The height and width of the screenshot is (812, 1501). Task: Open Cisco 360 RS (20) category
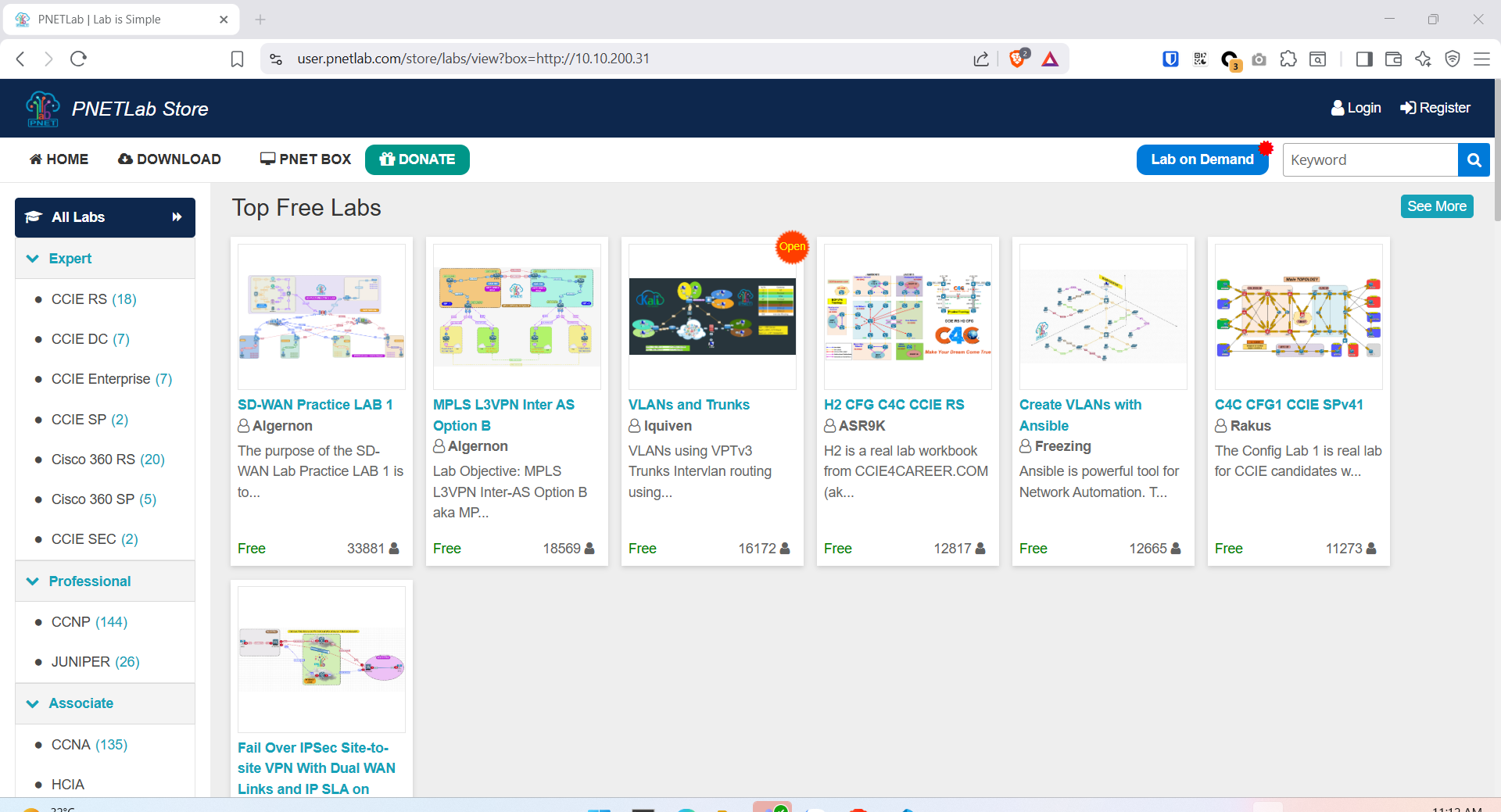(x=108, y=460)
